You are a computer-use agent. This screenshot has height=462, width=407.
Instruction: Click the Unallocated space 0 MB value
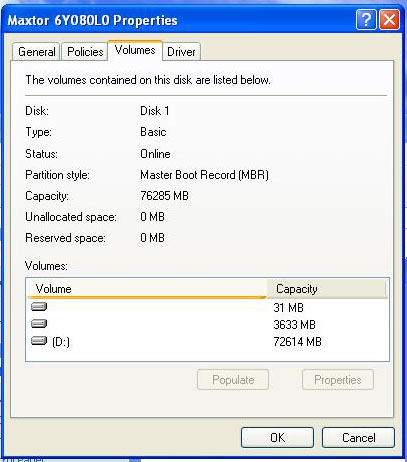coord(152,217)
